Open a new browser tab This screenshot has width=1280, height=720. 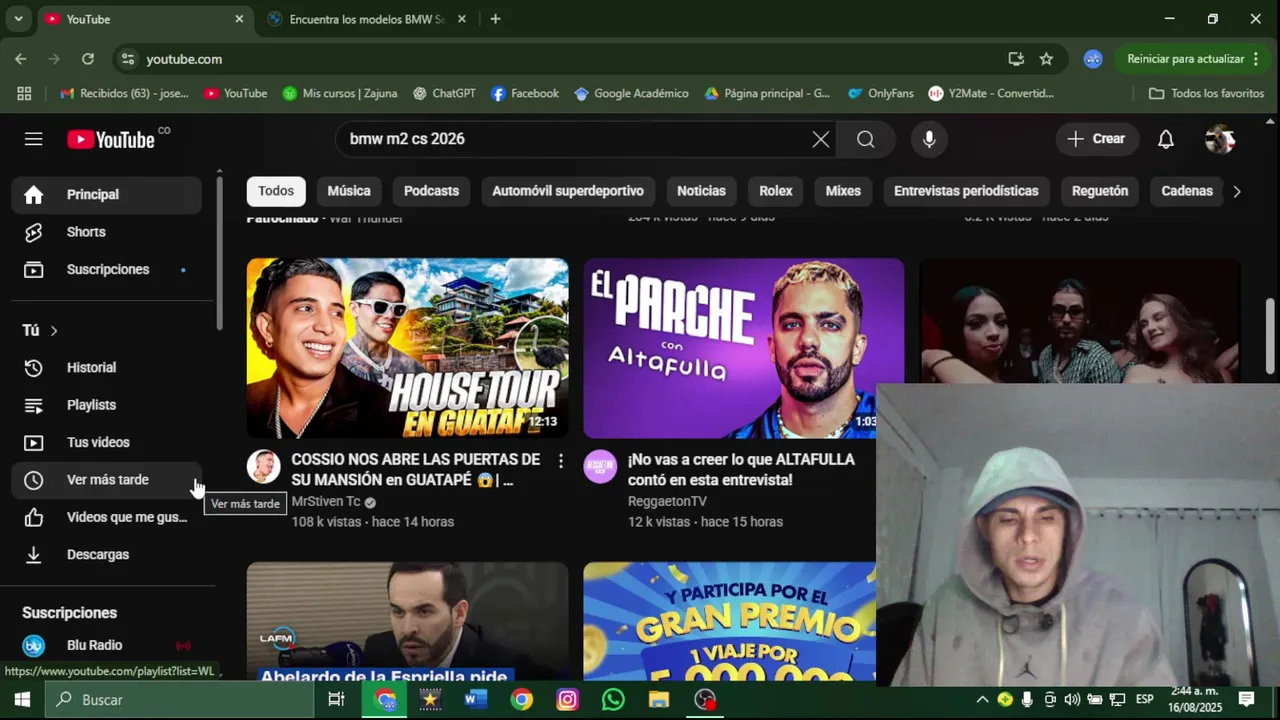pos(495,19)
